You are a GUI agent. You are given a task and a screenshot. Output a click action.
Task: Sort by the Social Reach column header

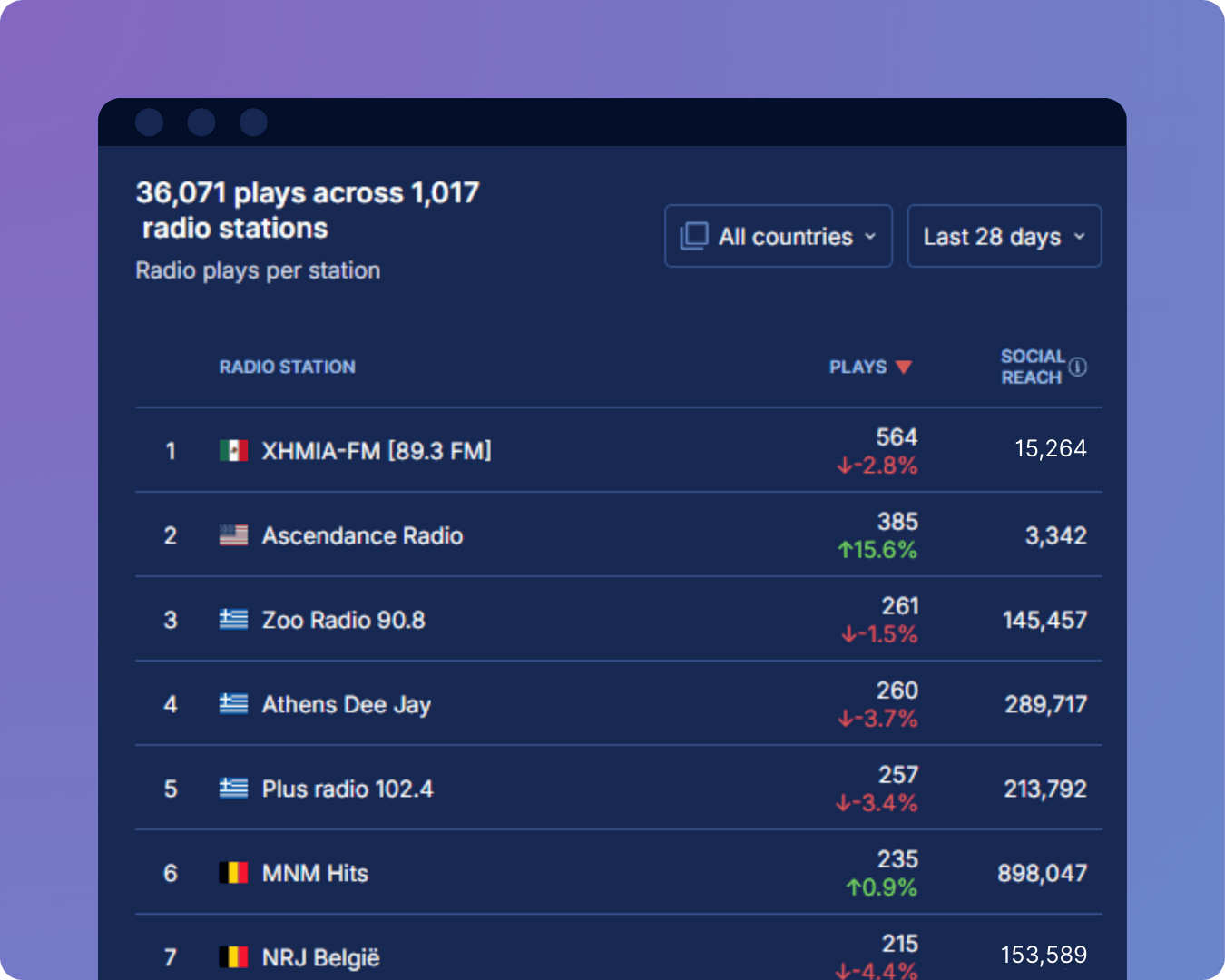1032,367
